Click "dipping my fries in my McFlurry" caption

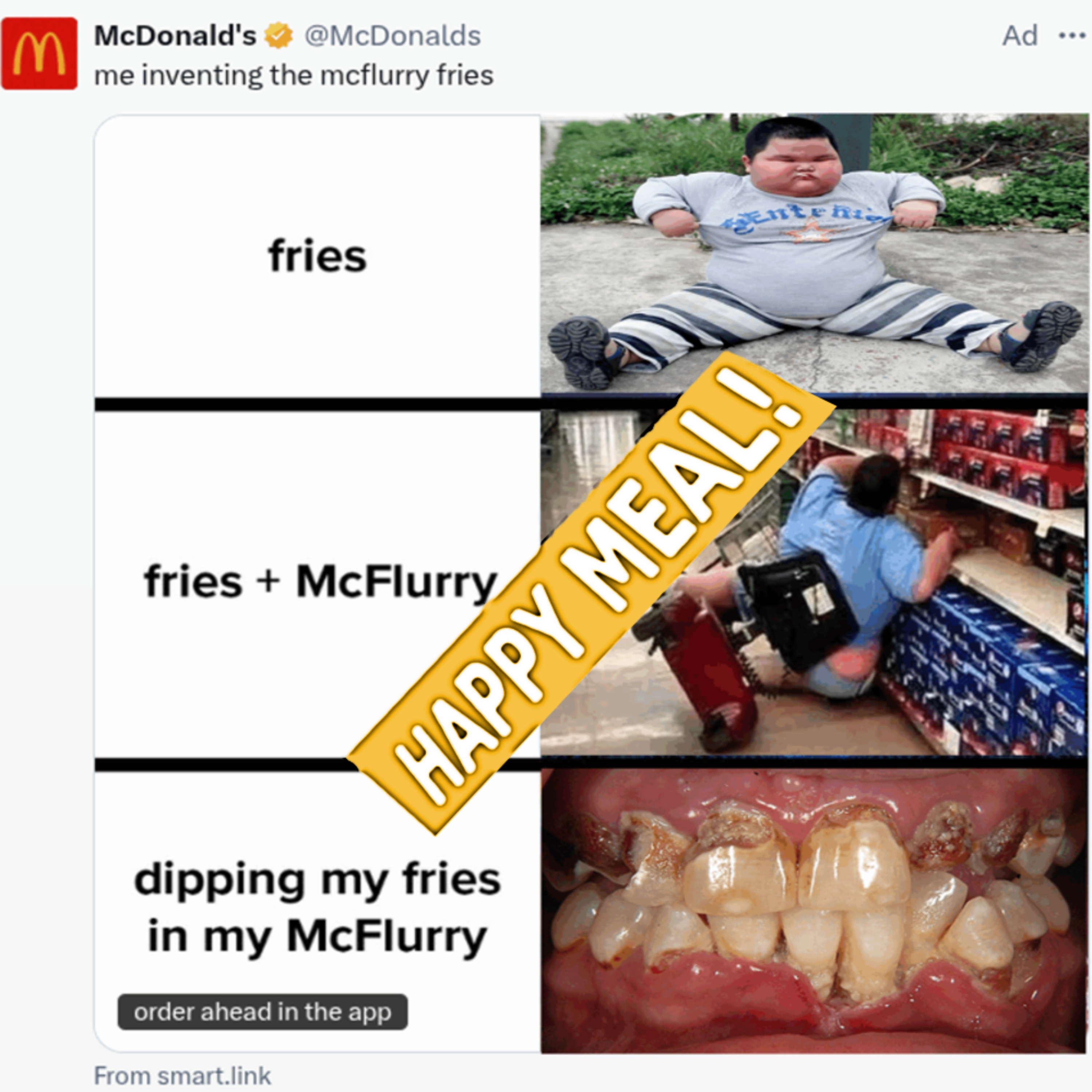tap(317, 907)
